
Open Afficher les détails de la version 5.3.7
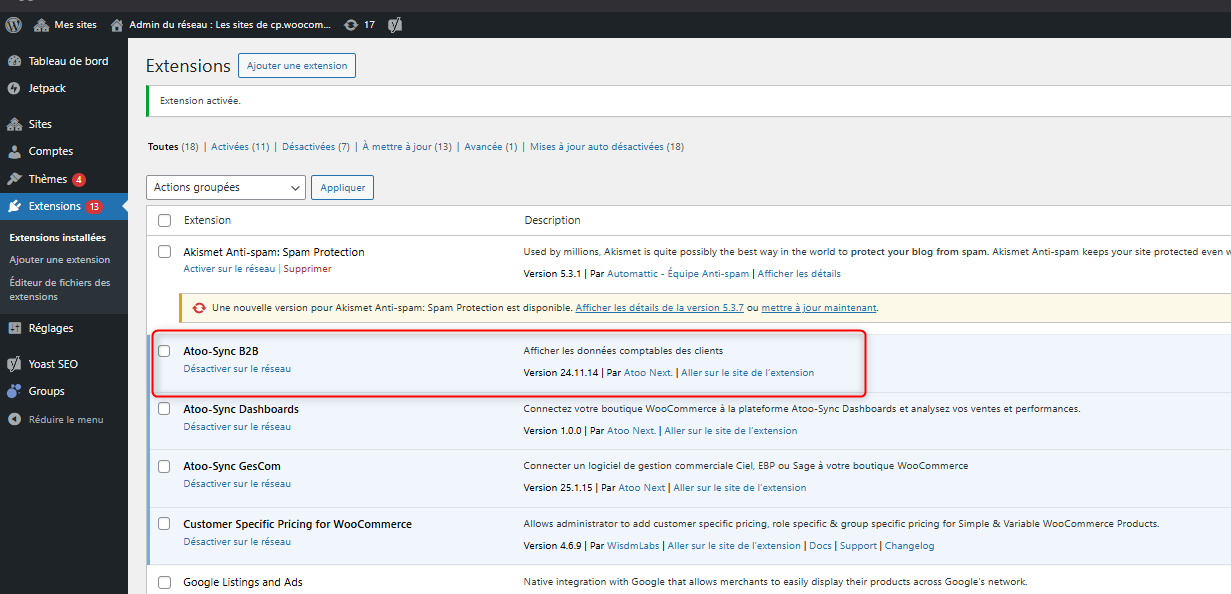click(659, 308)
